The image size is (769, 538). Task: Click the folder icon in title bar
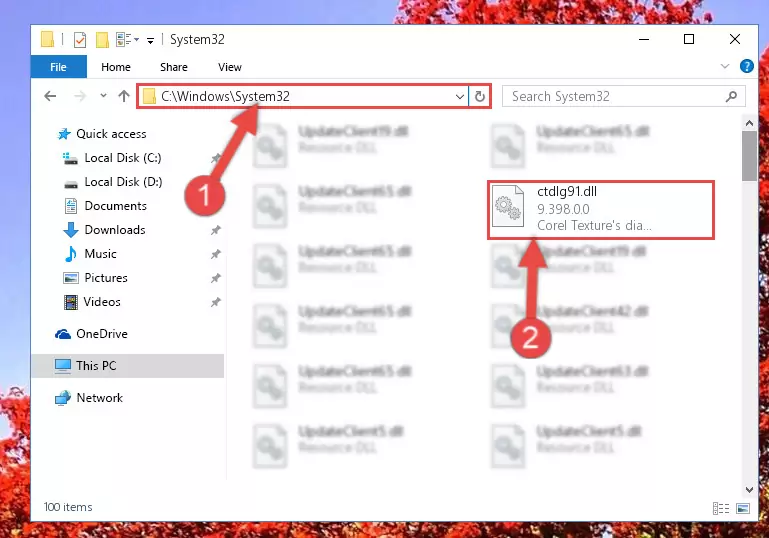[x=48, y=39]
